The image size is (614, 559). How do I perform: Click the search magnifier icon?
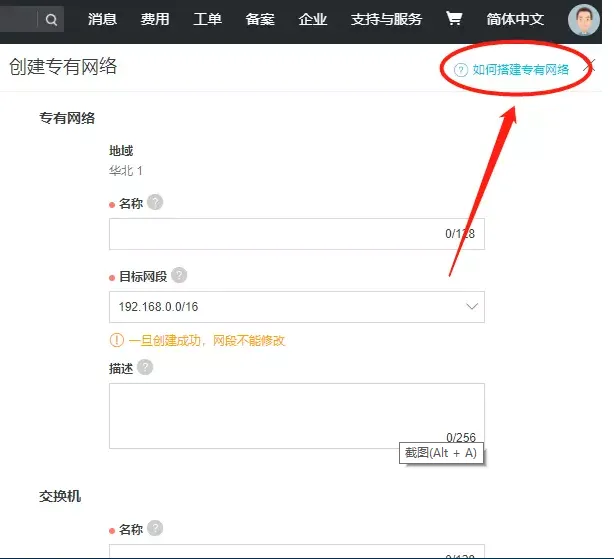click(51, 20)
